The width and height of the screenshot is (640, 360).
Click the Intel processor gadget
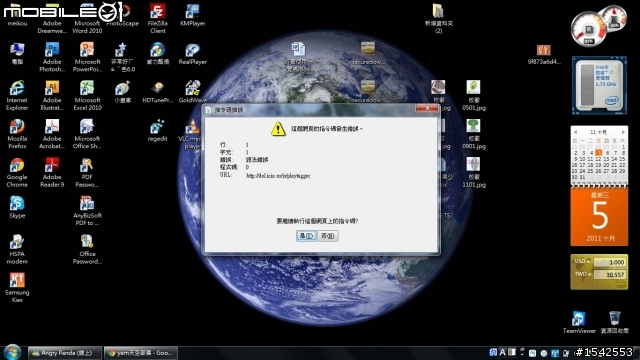pos(599,85)
